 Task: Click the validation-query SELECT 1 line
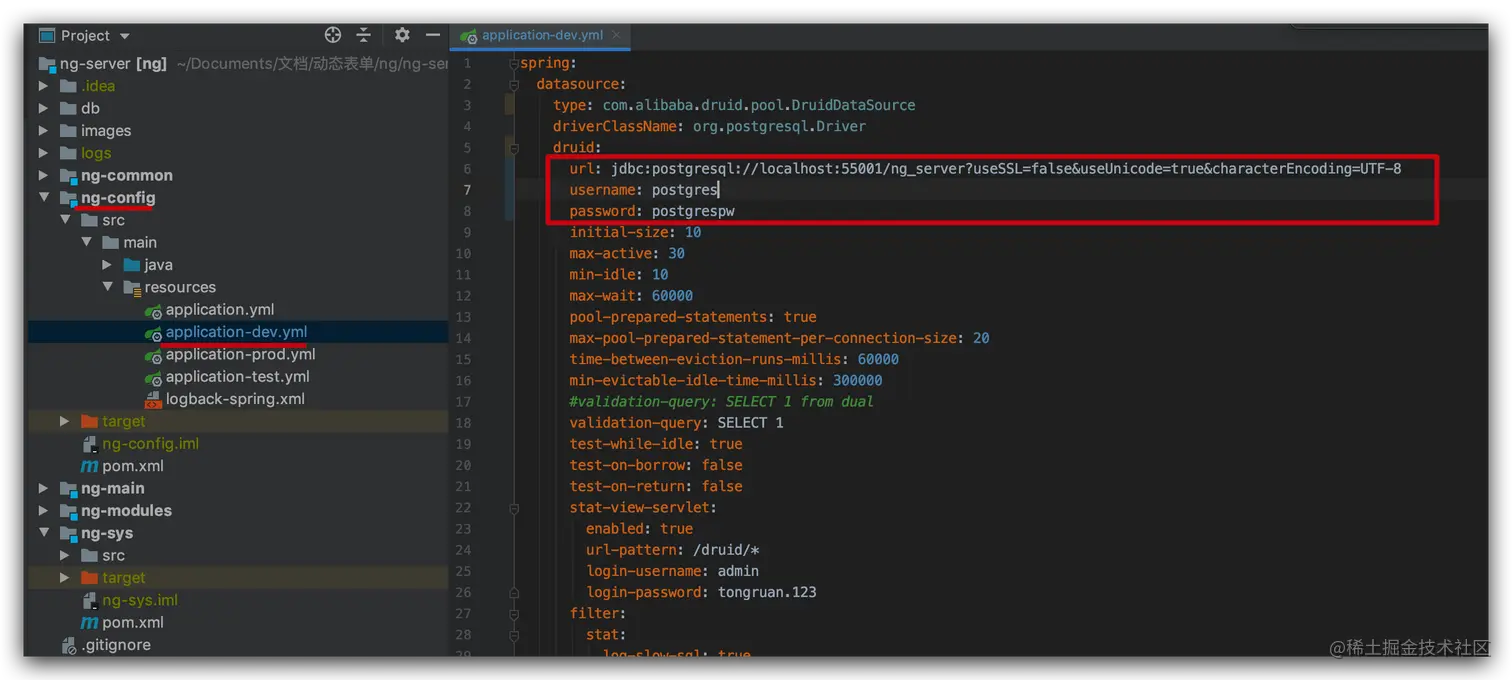pyautogui.click(x=676, y=423)
